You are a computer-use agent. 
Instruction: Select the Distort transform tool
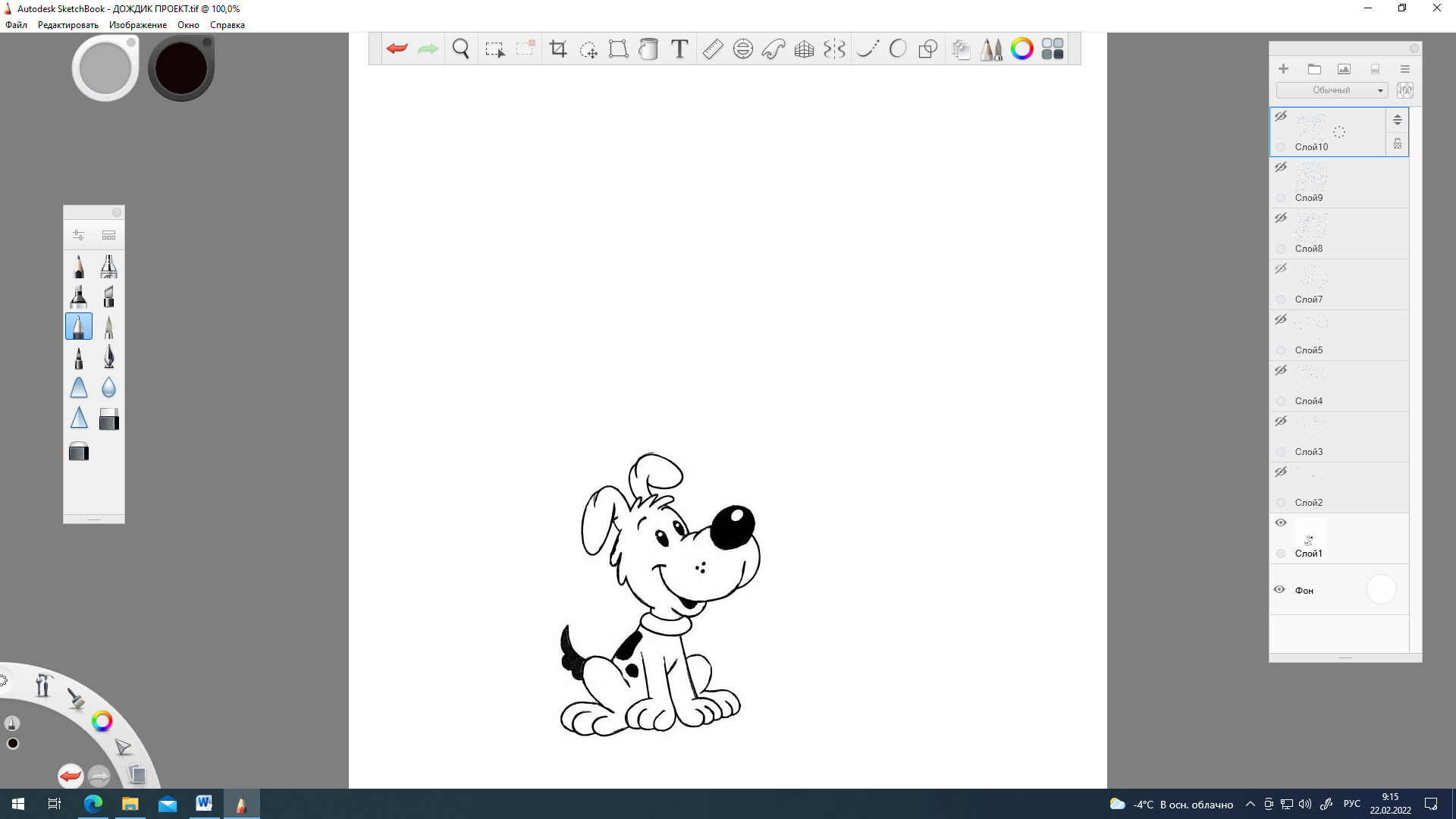pos(618,49)
